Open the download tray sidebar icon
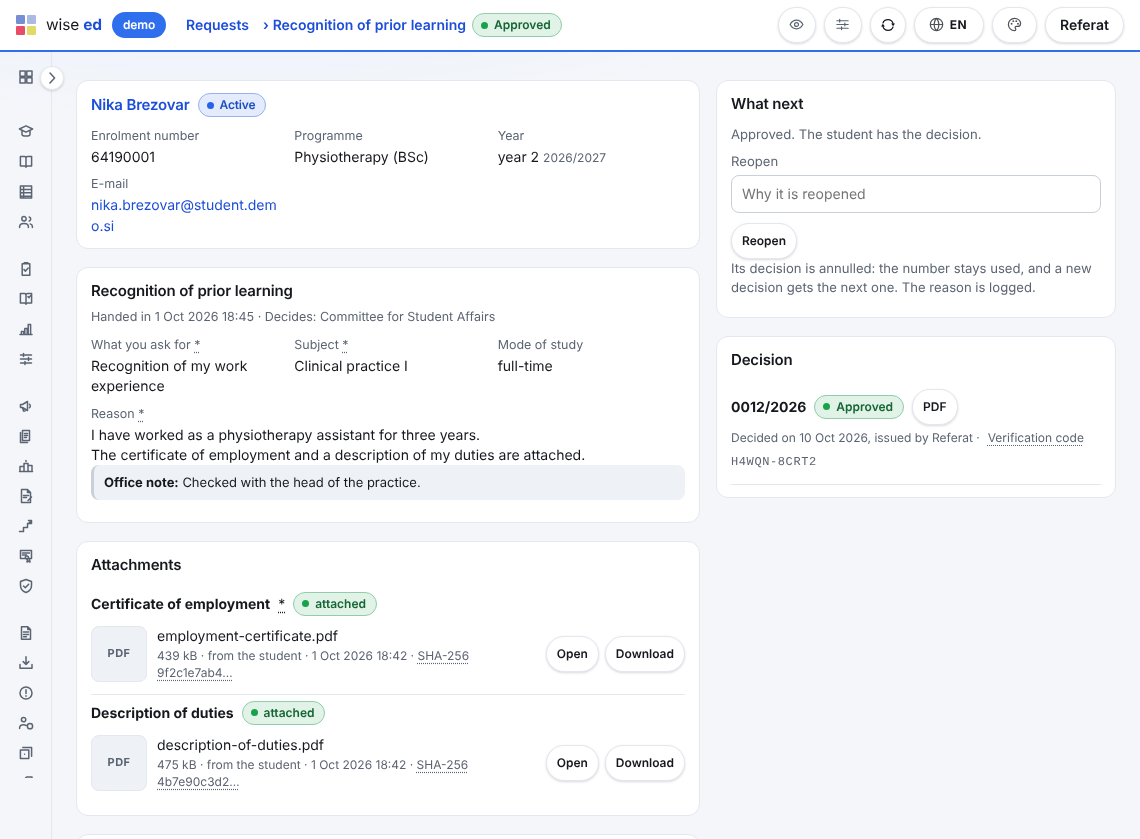The height and width of the screenshot is (839, 1140). click(x=26, y=663)
